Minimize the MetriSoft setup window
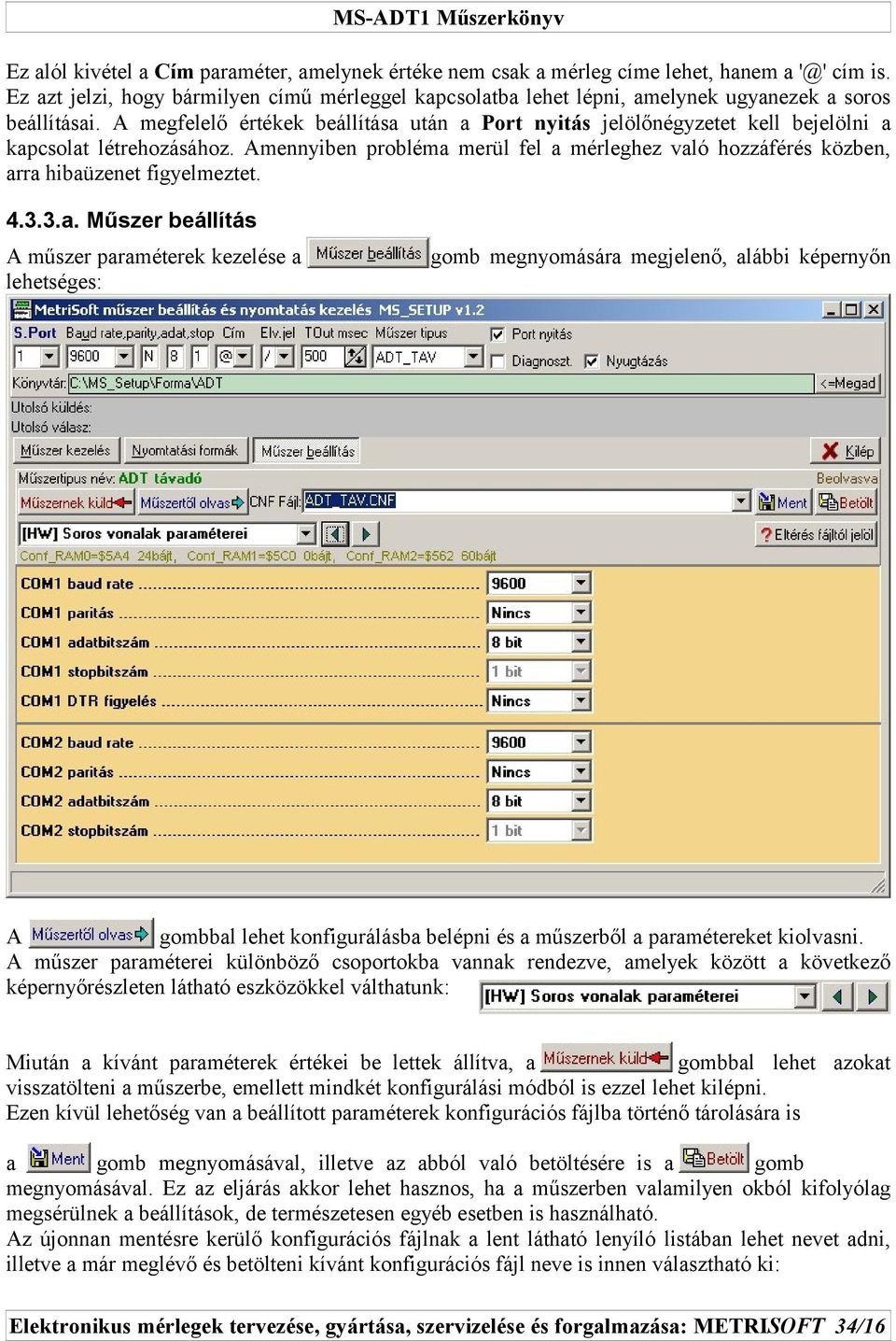Viewport: 896px width, 1341px height. 831,309
